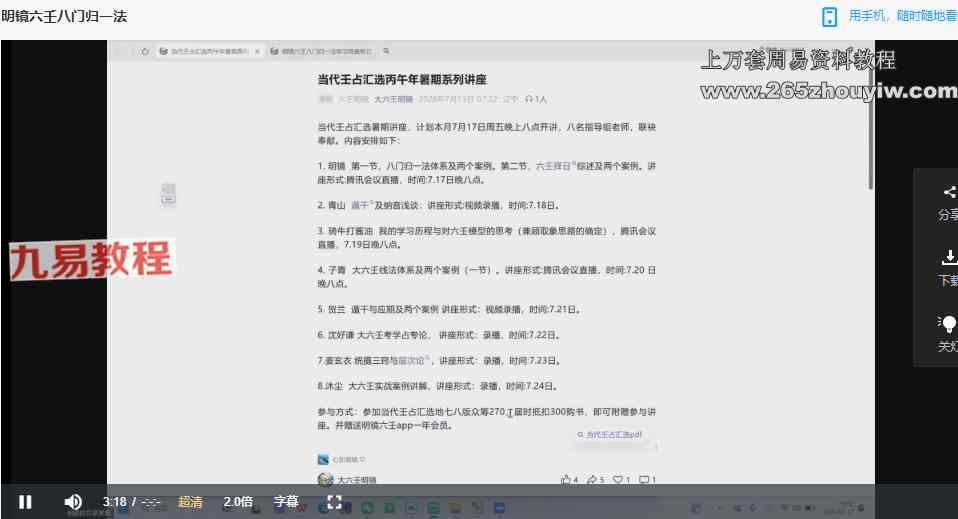
Task: Mute the video volume speaker icon
Action: (73, 502)
